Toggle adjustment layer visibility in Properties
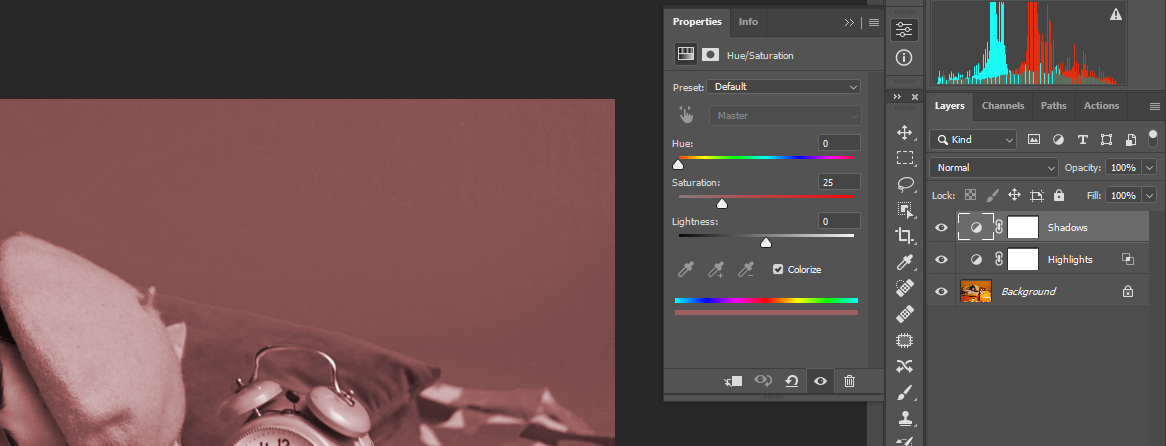 pos(820,381)
